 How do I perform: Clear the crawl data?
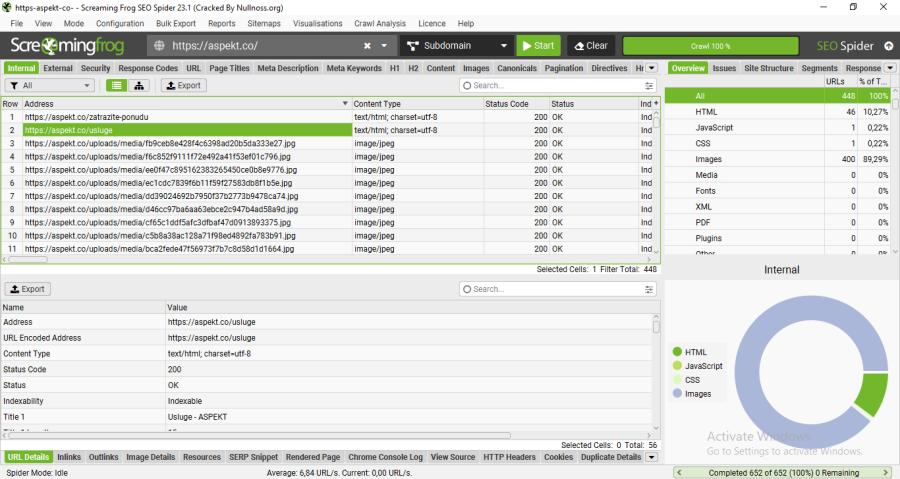click(591, 46)
